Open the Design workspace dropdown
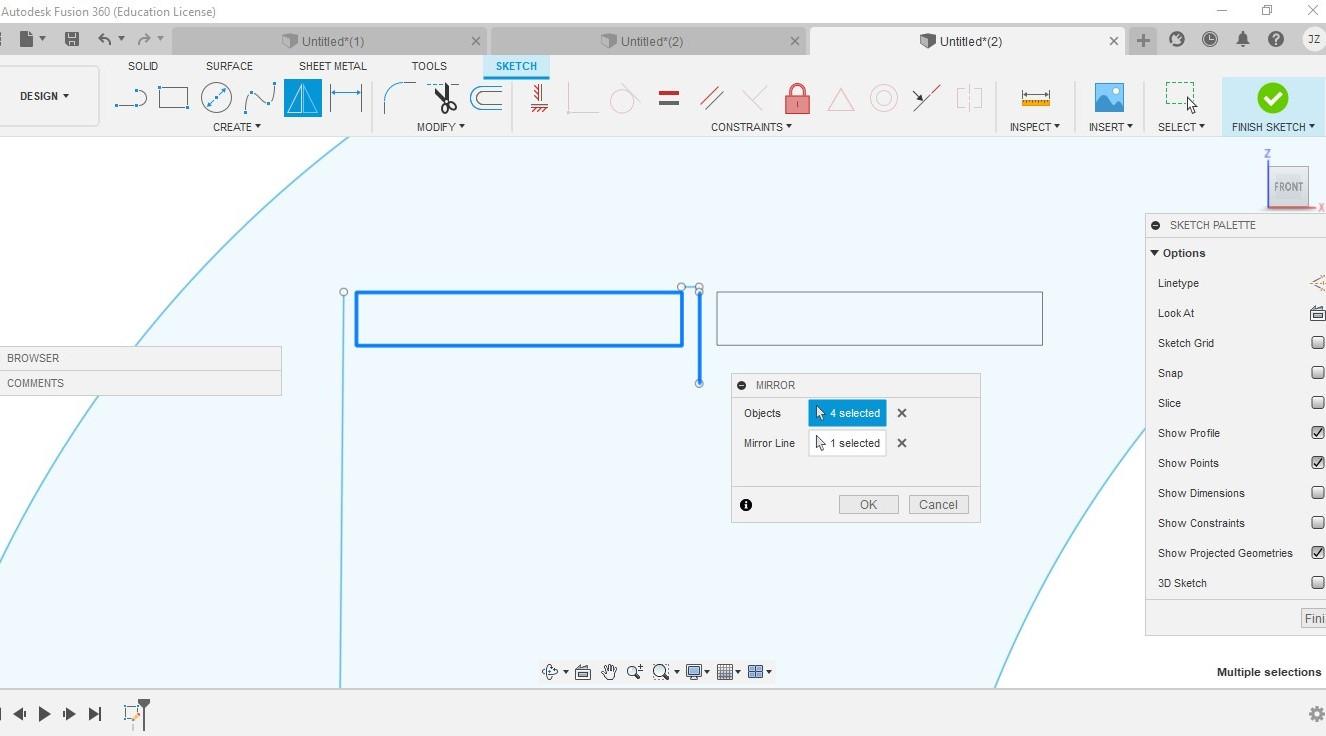 tap(45, 96)
